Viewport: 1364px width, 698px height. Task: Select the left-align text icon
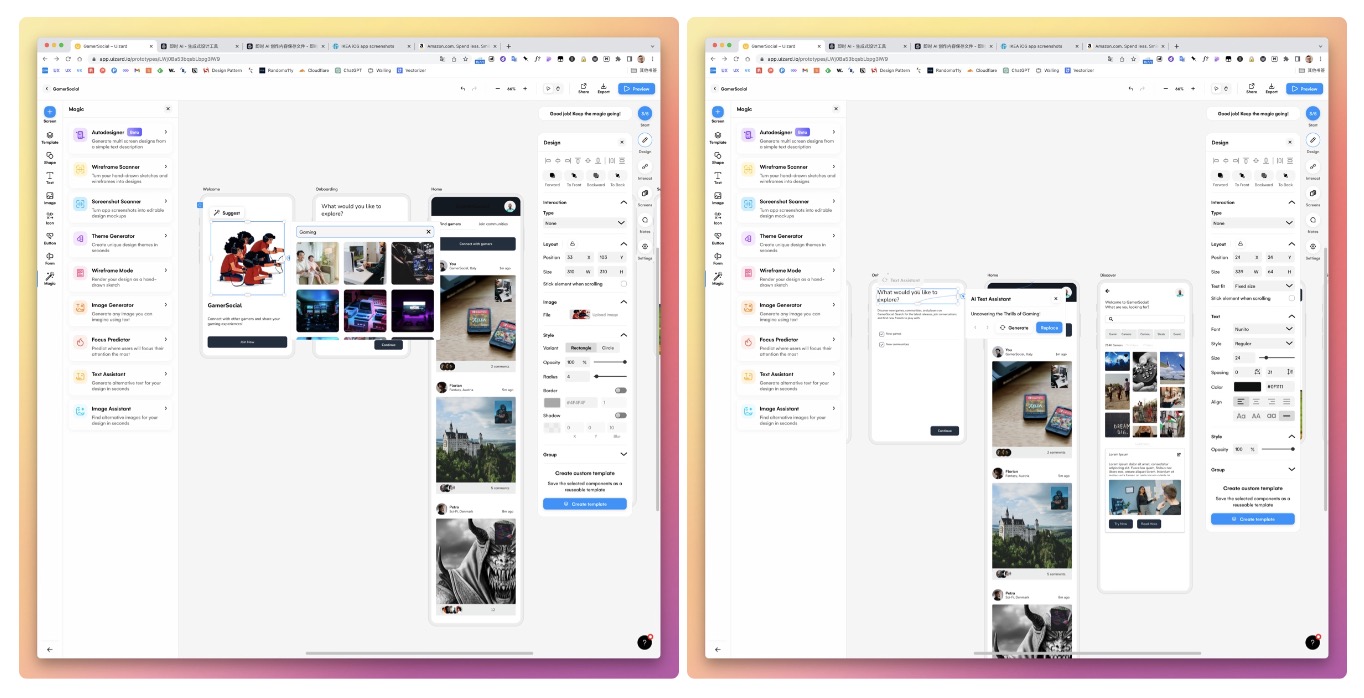pos(1241,402)
